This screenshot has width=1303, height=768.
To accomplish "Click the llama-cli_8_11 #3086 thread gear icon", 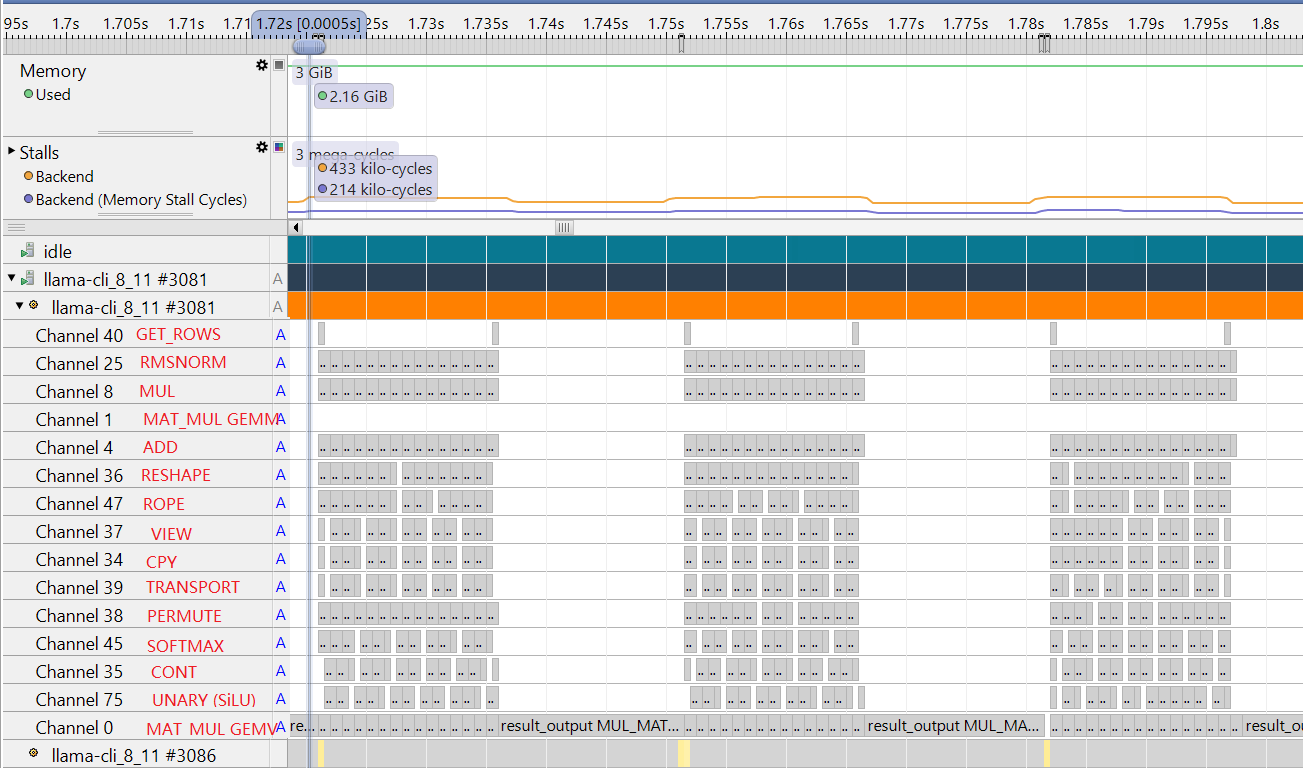I will [x=34, y=755].
